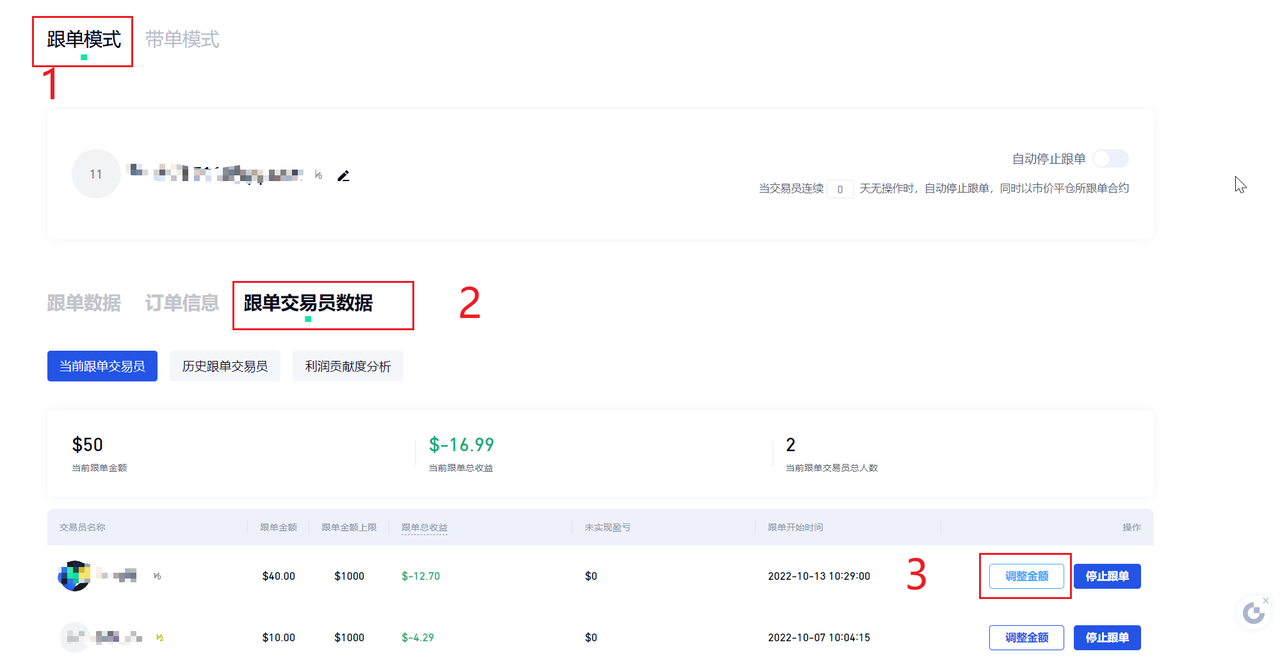Open 利润贡献度分析 view
This screenshot has width=1280, height=663.
tap(348, 366)
